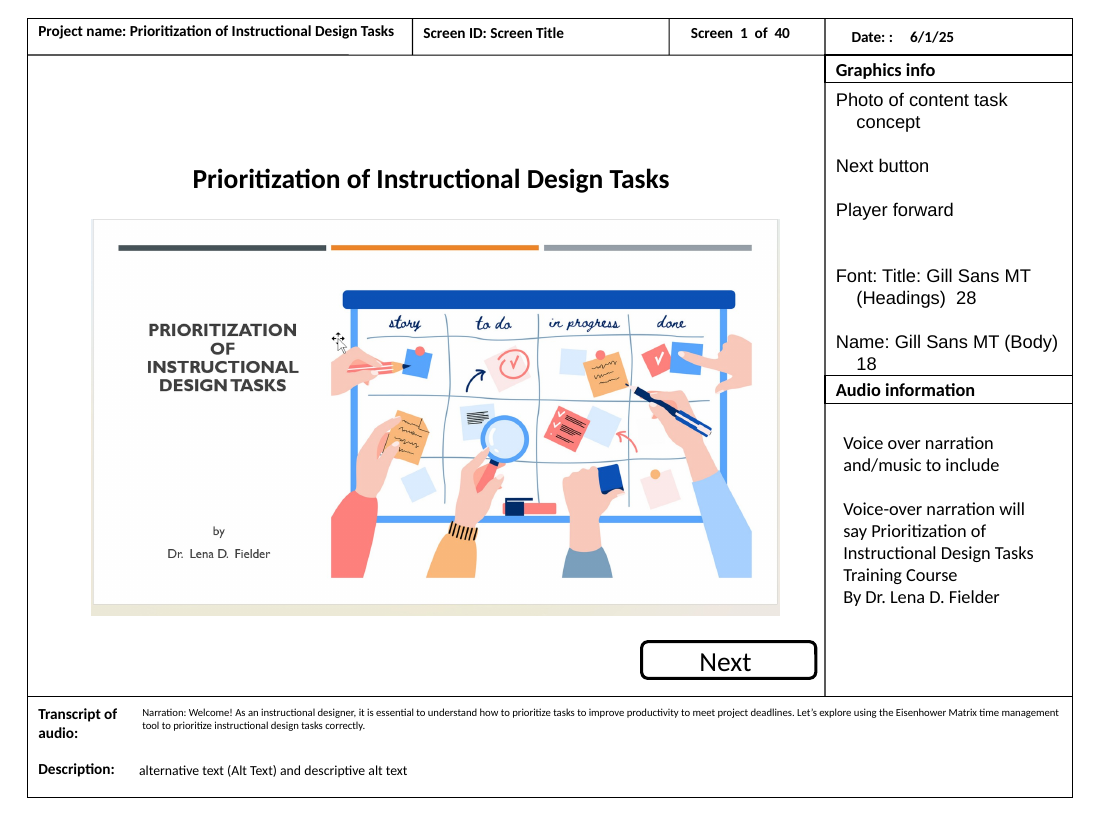Click the 'in progress' column header on the board
1100x825 pixels.
coord(584,323)
